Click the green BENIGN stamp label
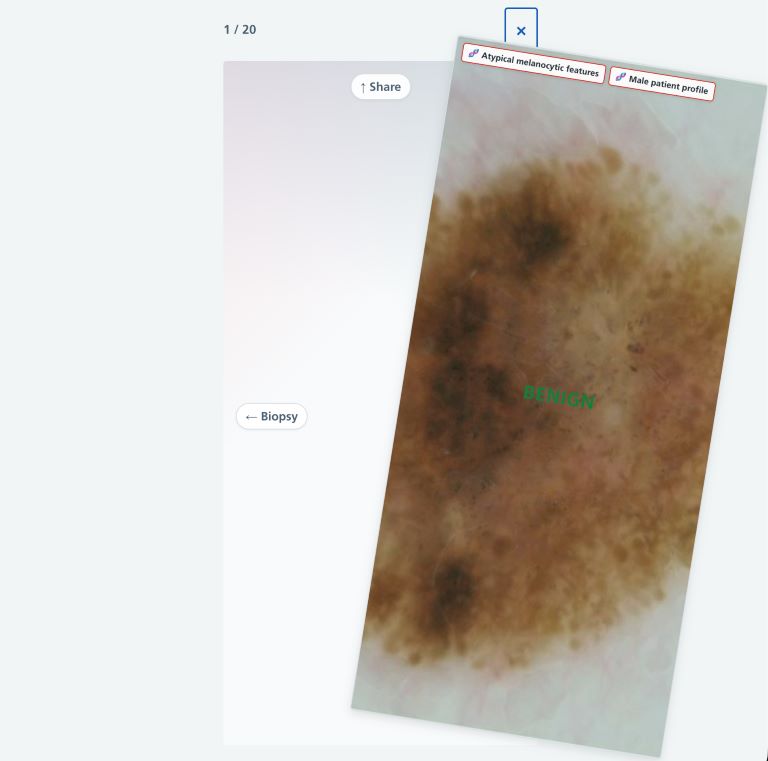This screenshot has width=768, height=761. pos(559,397)
